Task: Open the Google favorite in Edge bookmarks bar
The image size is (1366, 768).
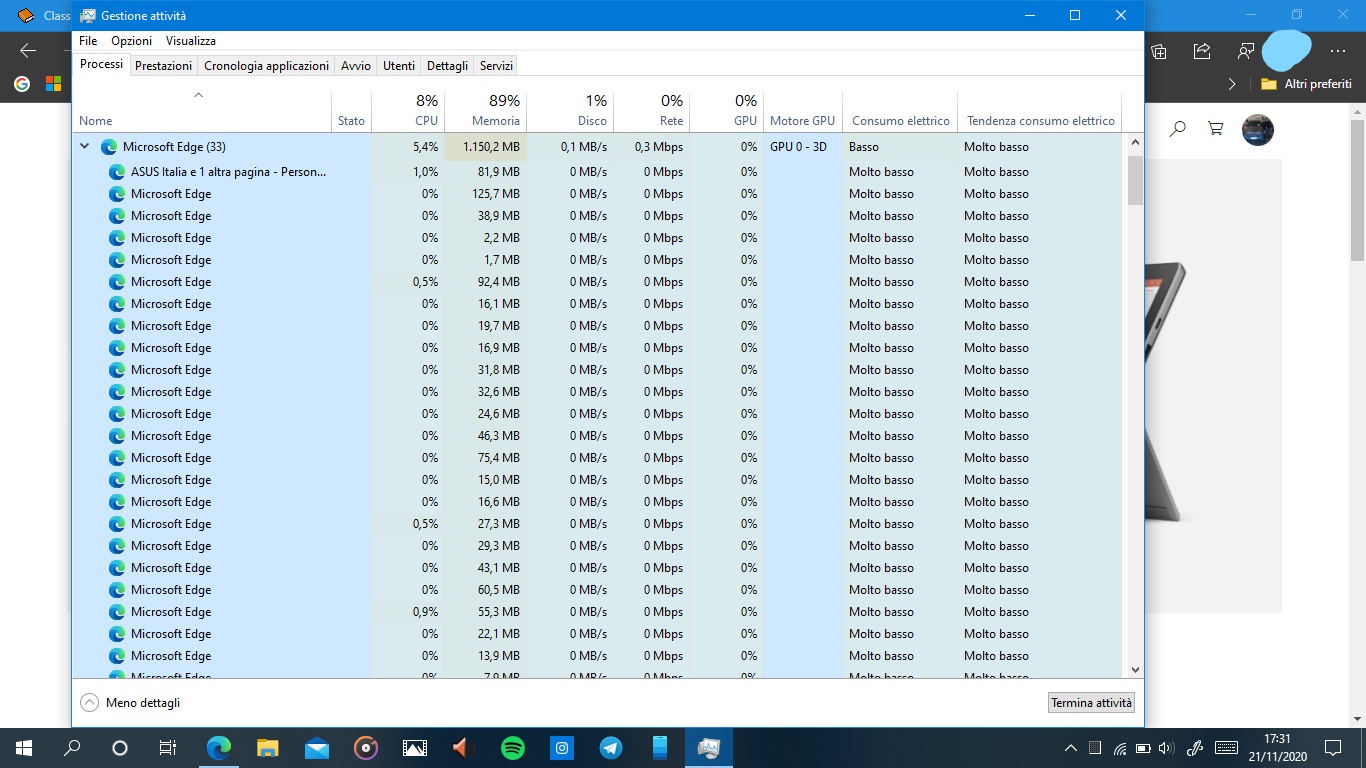Action: coord(22,84)
